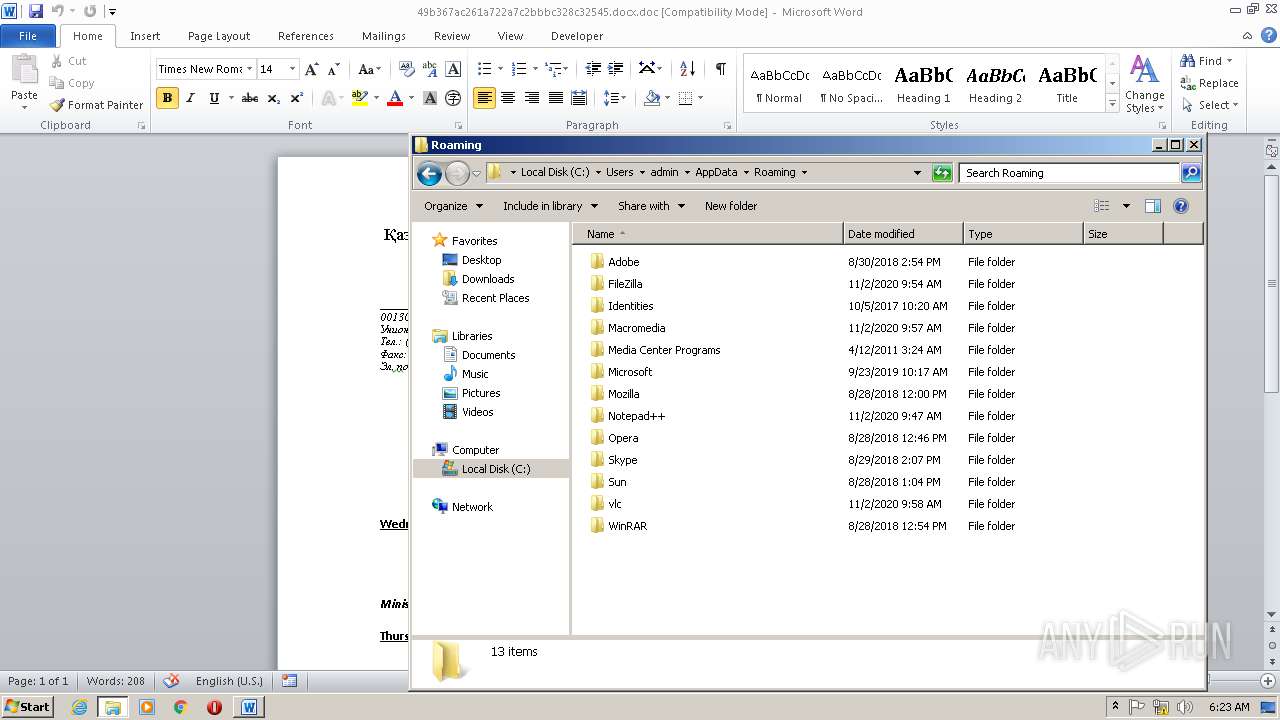This screenshot has height=720, width=1280.
Task: Click the Back arrow in Roaming window
Action: (x=429, y=173)
